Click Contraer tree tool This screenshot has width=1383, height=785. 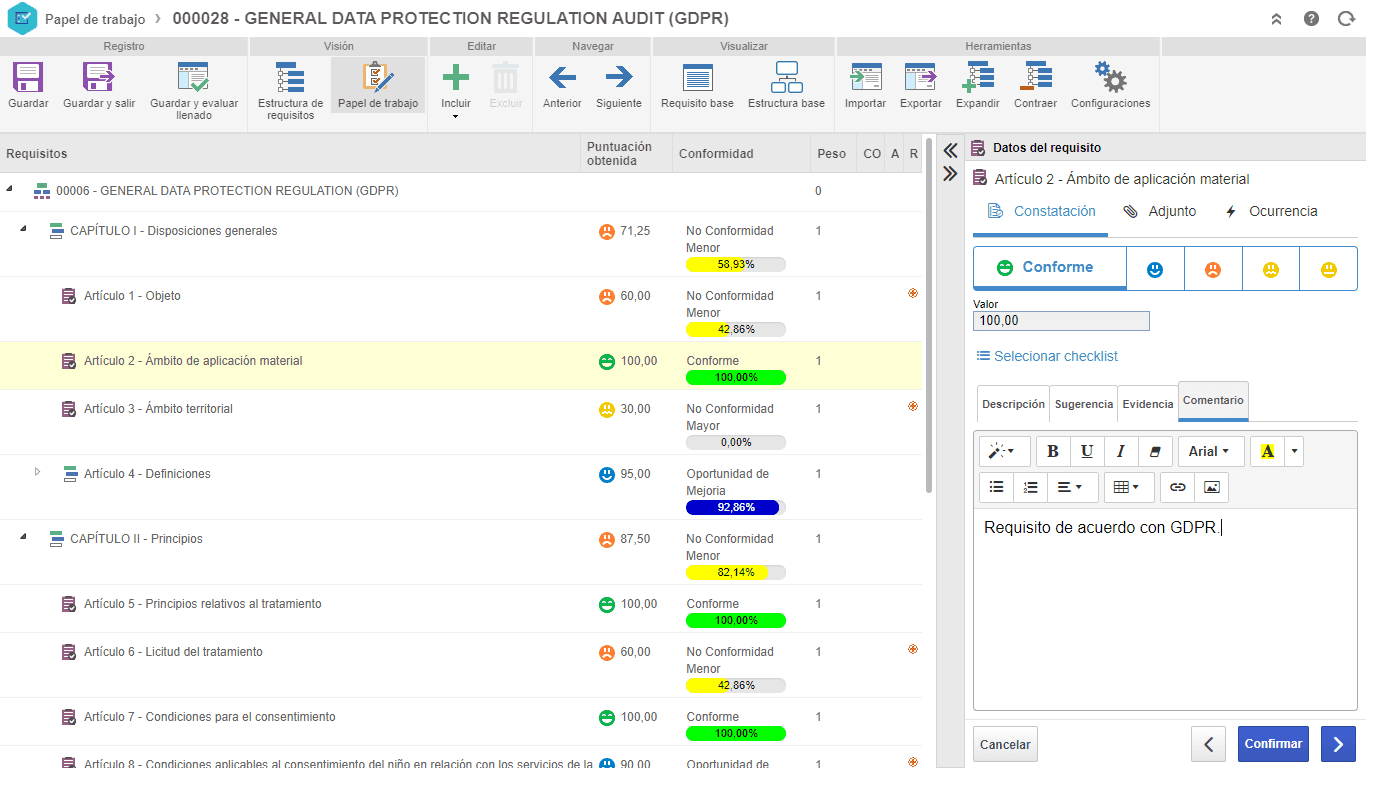coord(1035,77)
